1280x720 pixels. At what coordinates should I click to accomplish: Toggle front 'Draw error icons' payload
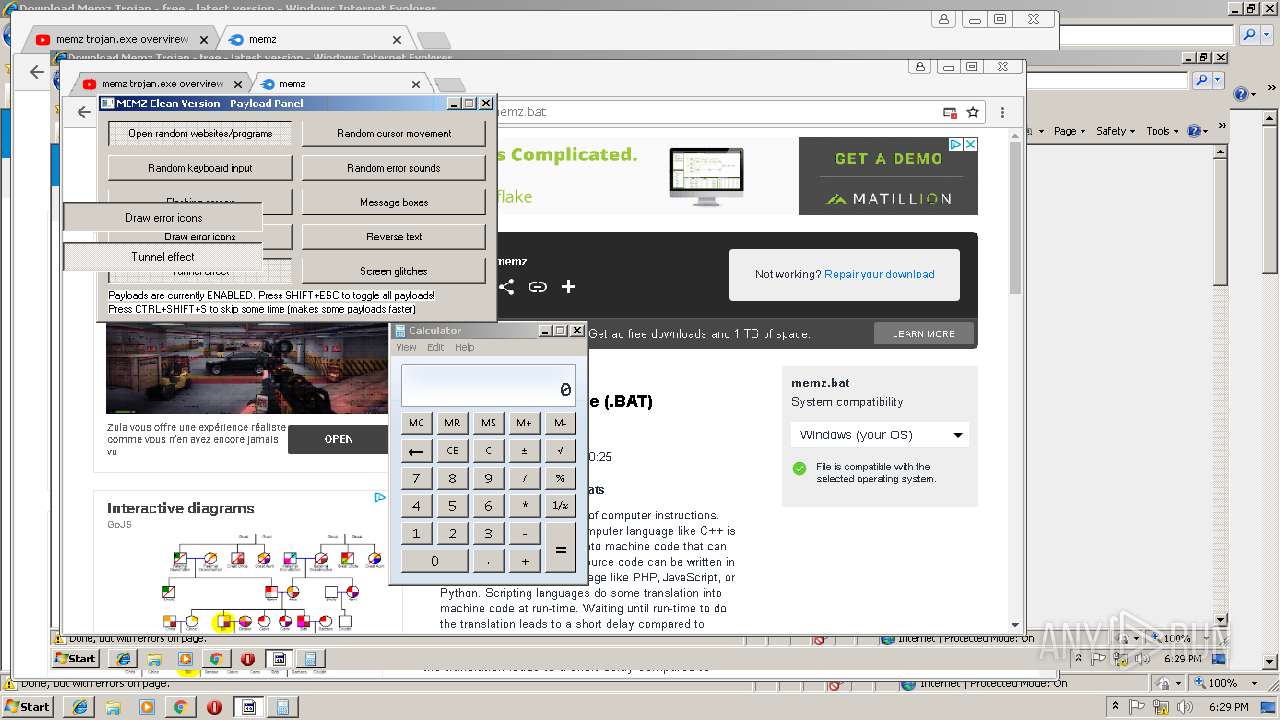[163, 217]
